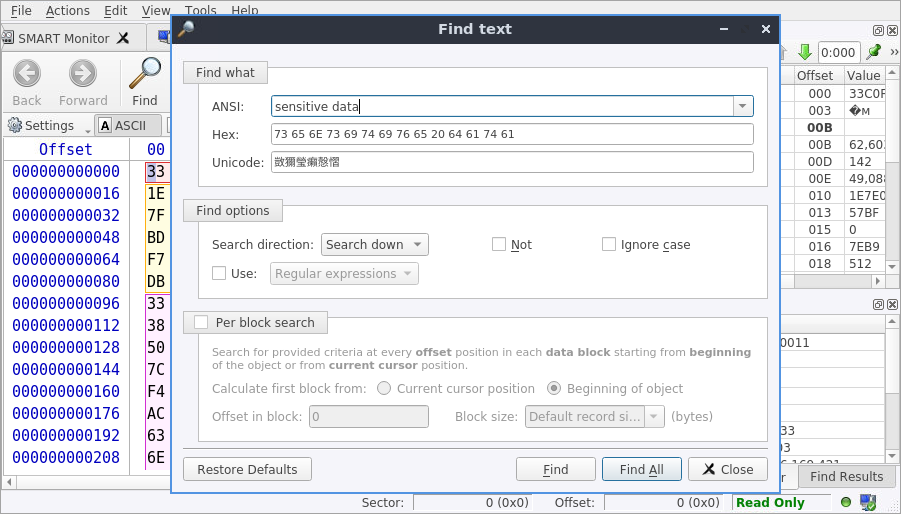Click the 0:000 position field in the inspector
The height and width of the screenshot is (514, 901).
pos(838,53)
